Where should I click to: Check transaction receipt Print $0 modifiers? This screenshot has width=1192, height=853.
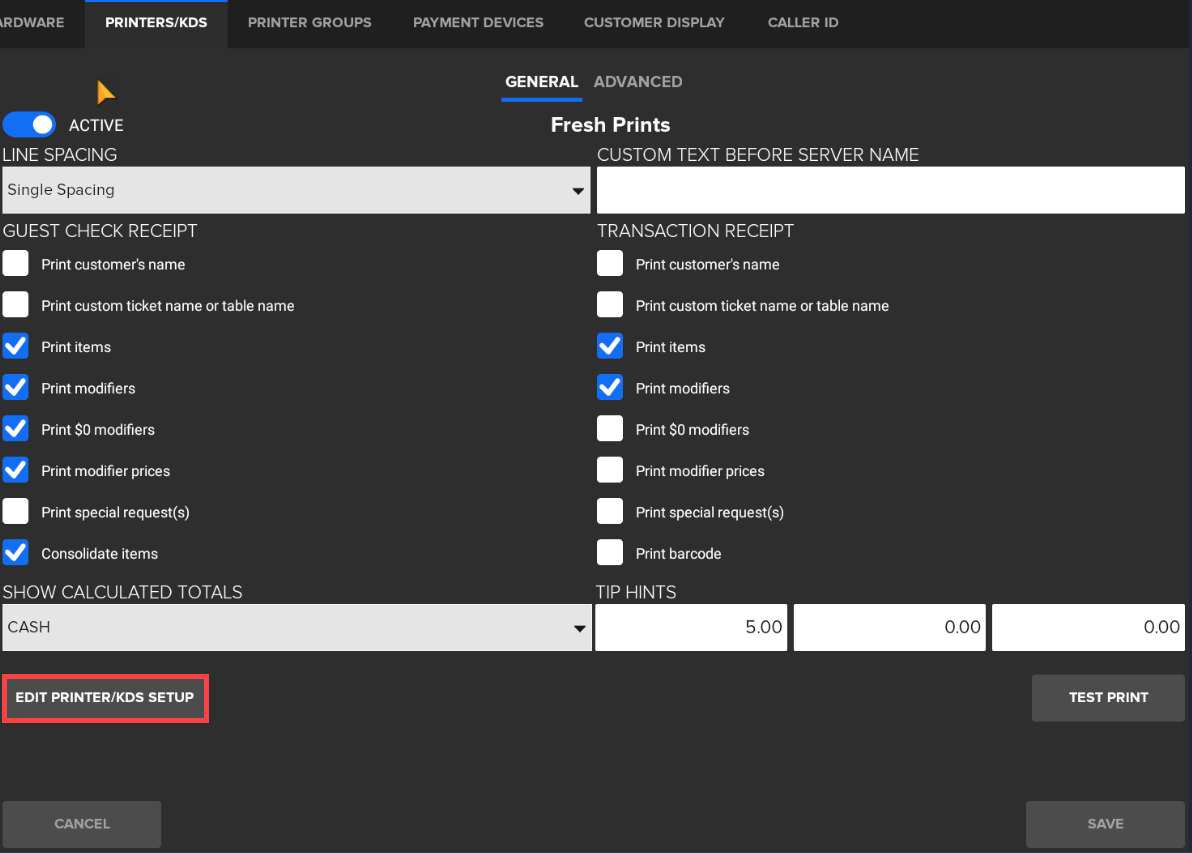pos(610,429)
